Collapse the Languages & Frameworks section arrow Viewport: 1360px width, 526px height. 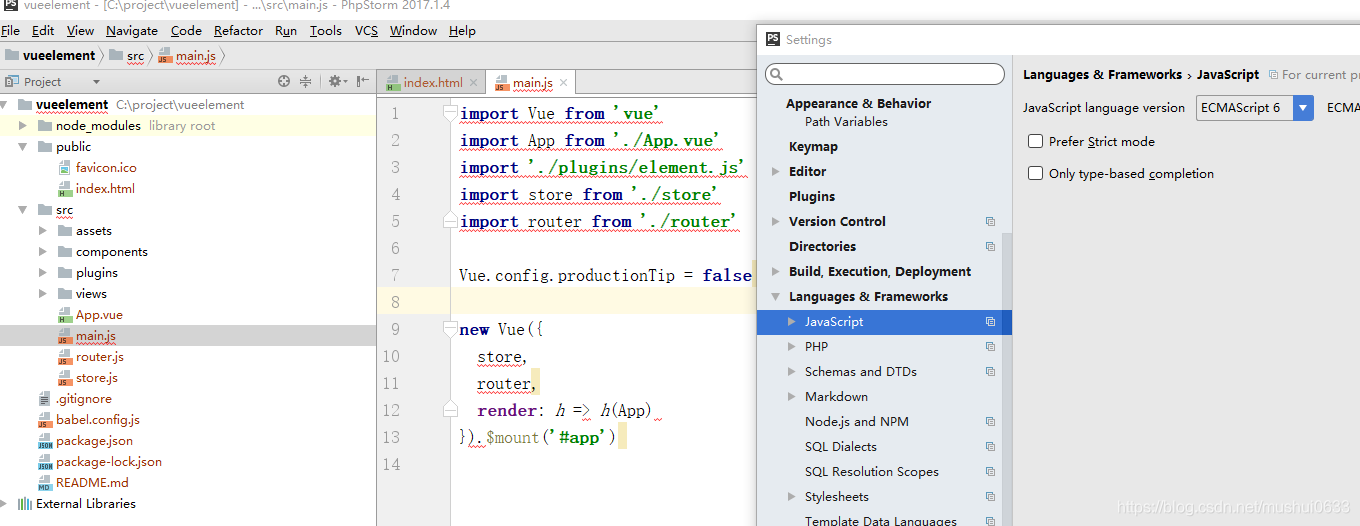pos(776,297)
